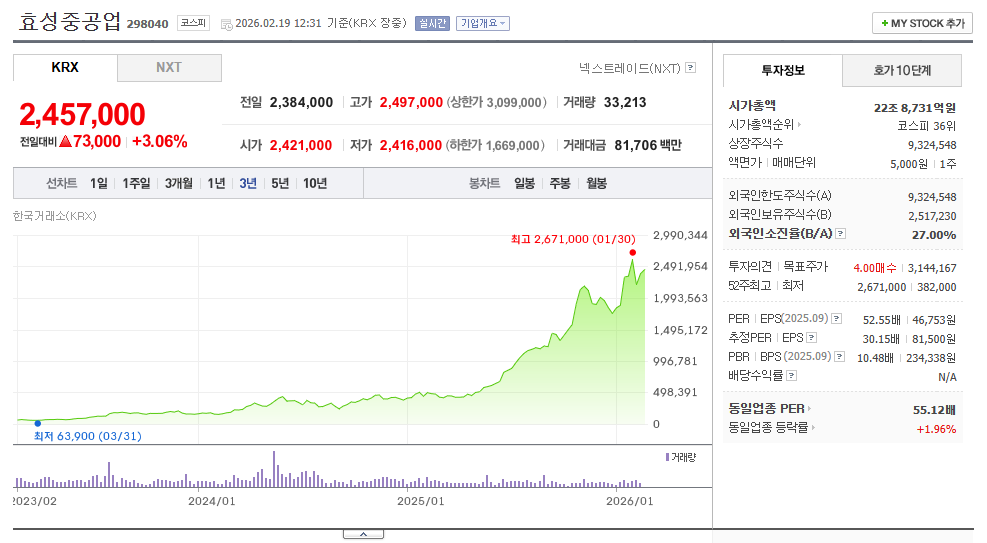
Task: Click the purple 거래량 legend marker
Action: click(x=667, y=457)
